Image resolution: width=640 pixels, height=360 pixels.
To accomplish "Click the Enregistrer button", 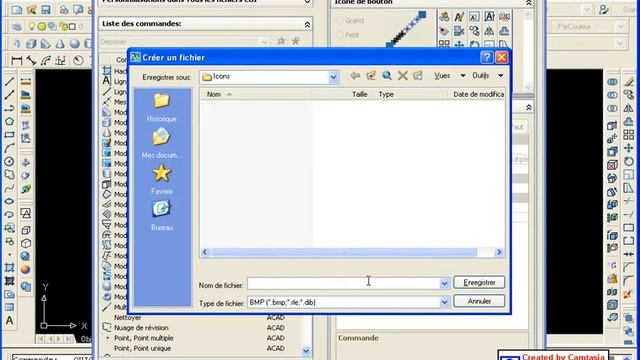I will 479,282.
